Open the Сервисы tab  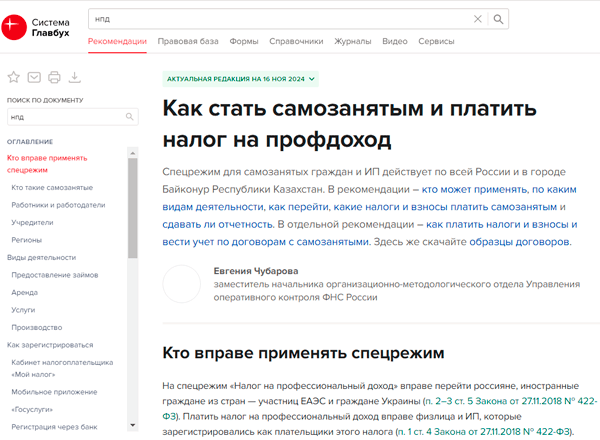(436, 42)
